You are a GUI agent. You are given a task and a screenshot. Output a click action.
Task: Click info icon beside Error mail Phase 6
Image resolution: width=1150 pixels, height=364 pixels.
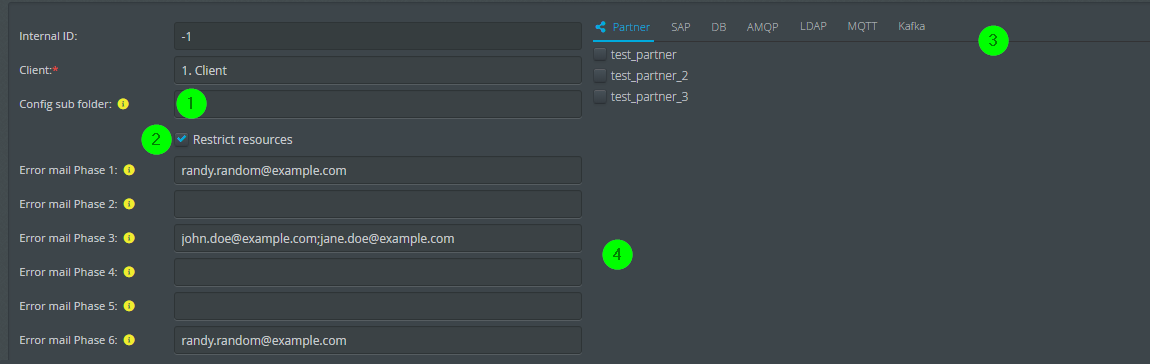[129, 340]
